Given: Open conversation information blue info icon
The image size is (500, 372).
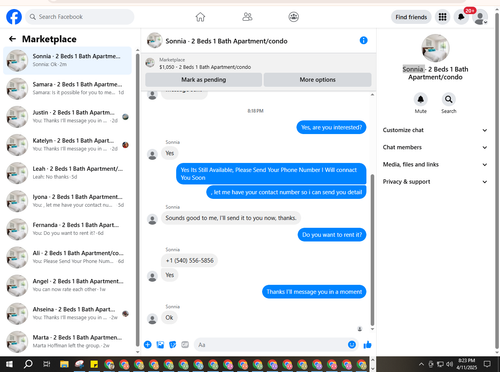Looking at the screenshot, I should pyautogui.click(x=364, y=40).
